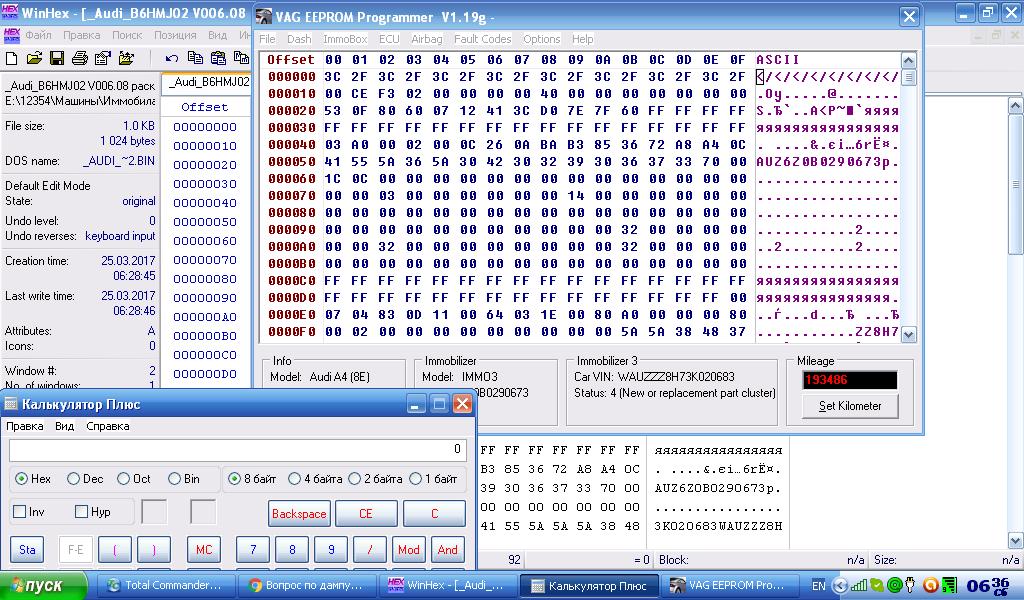The height and width of the screenshot is (600, 1024).
Task: Open Fault Codes menu in VAG EEPROM Programmer
Action: click(483, 39)
